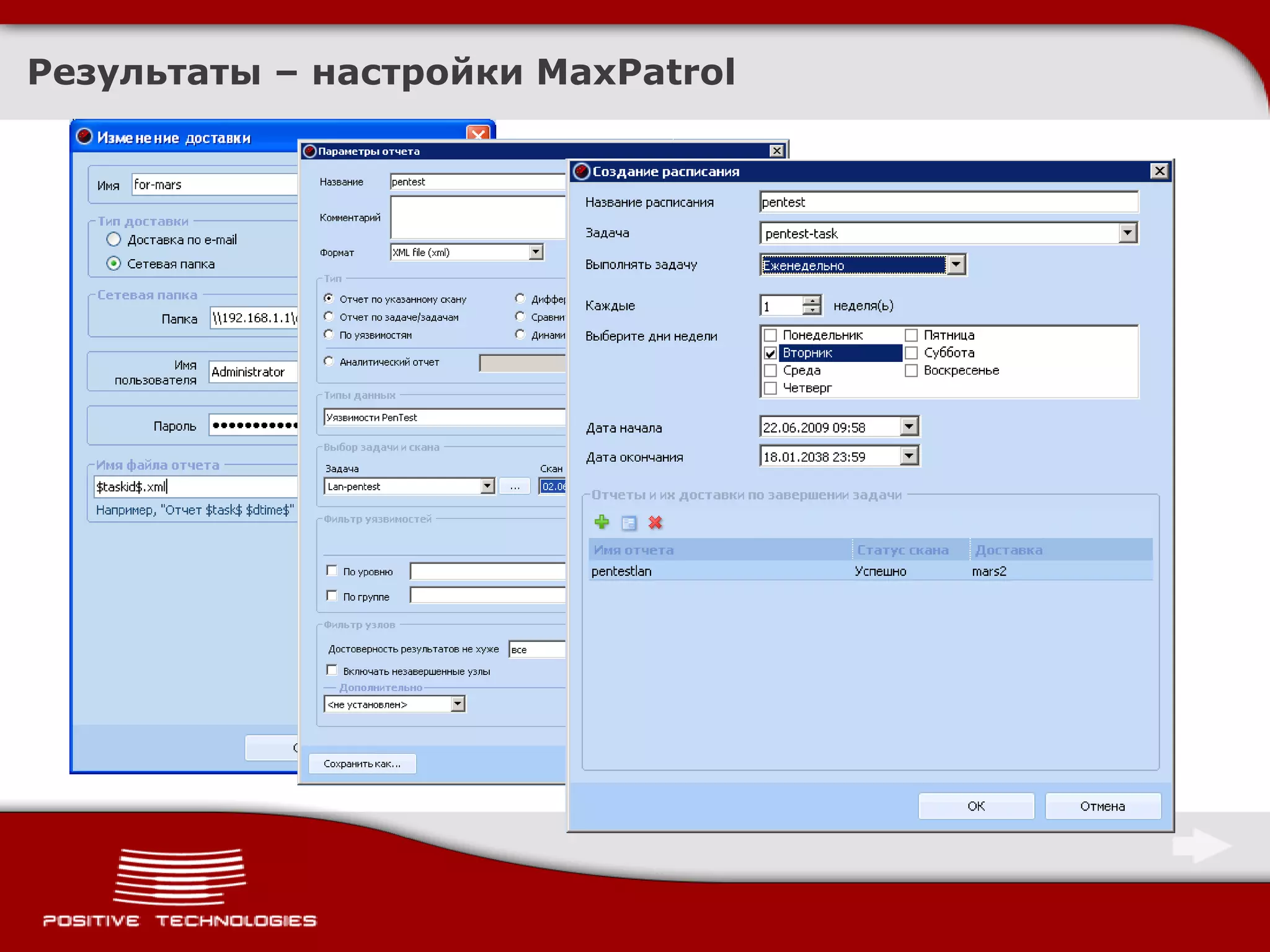Screen dimensions: 1270x952
Task: Click the Комментарий text area
Action: click(x=477, y=217)
